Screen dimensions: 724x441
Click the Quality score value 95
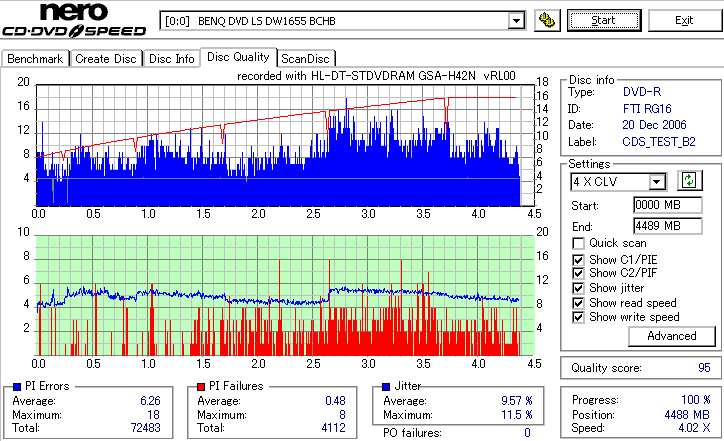click(704, 368)
